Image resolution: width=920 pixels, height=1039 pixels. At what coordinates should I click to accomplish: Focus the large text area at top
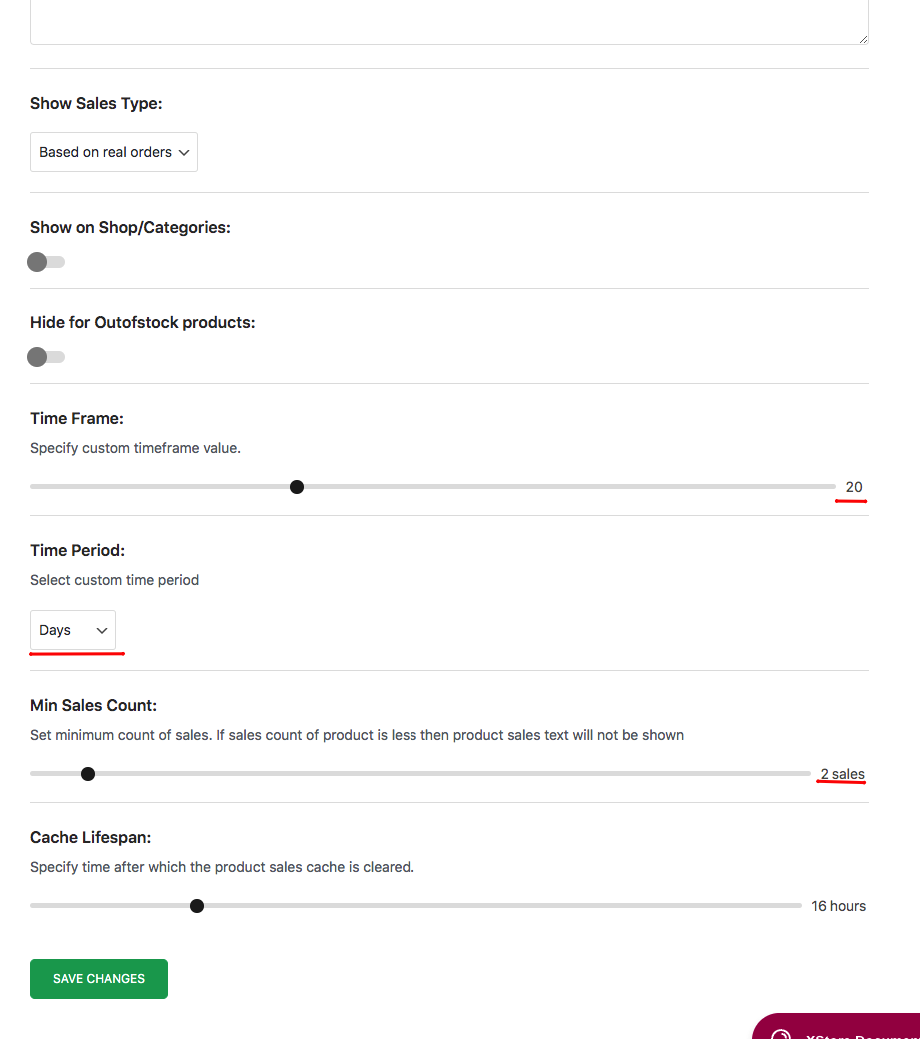point(449,23)
